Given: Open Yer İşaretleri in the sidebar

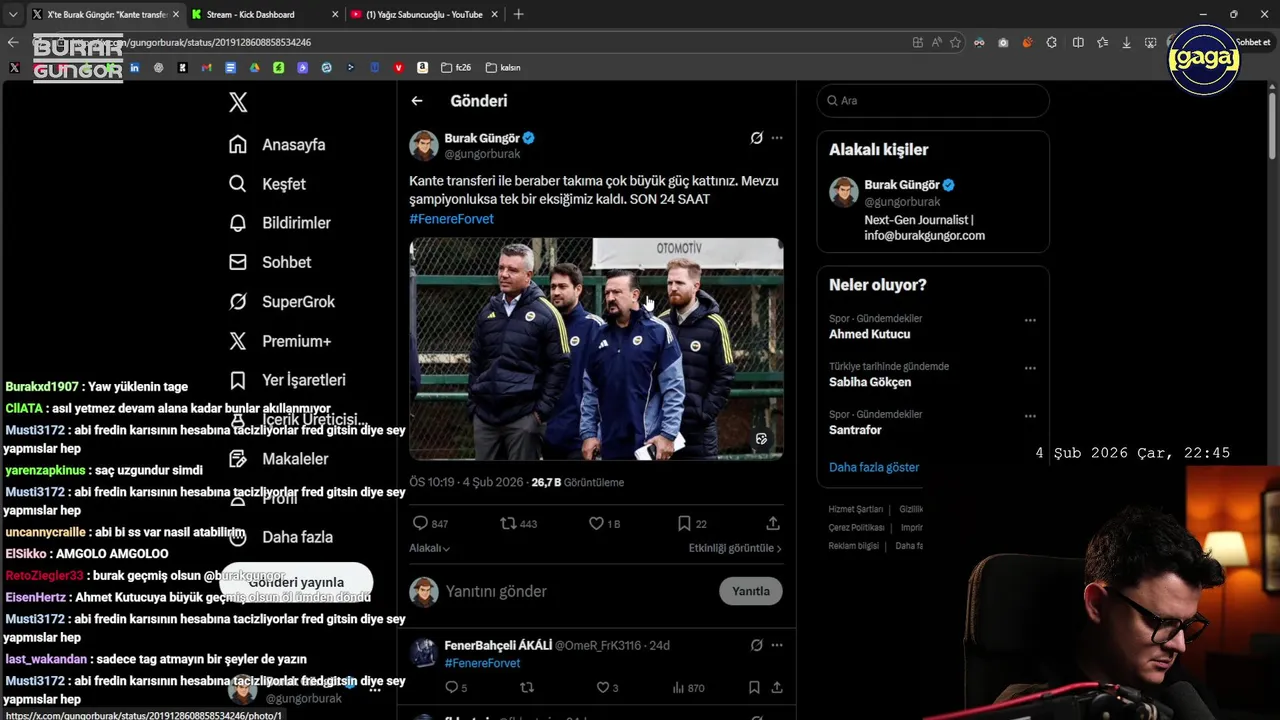Looking at the screenshot, I should pos(287,380).
